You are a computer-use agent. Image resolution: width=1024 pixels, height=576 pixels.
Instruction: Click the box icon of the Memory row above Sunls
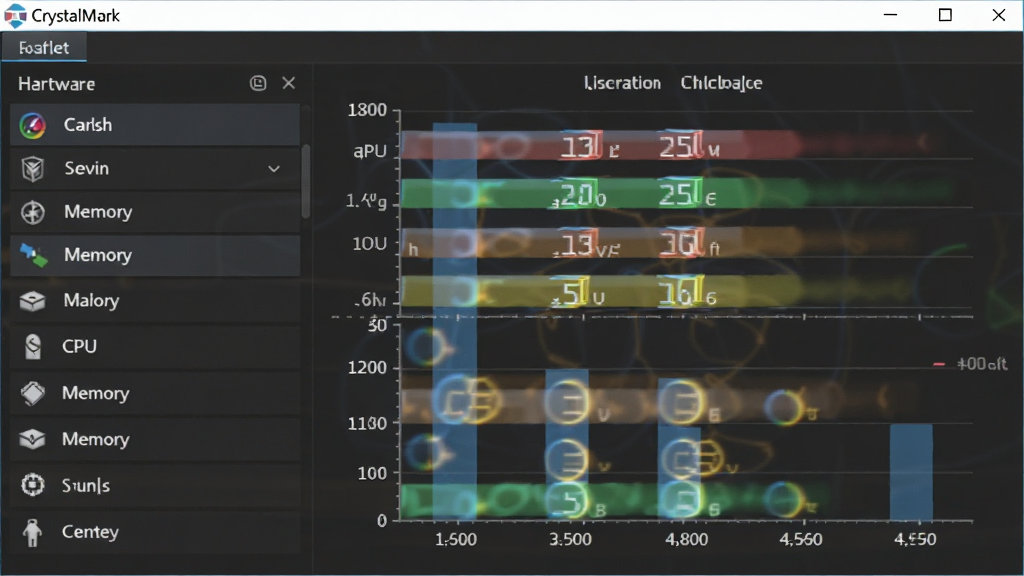pyautogui.click(x=32, y=440)
